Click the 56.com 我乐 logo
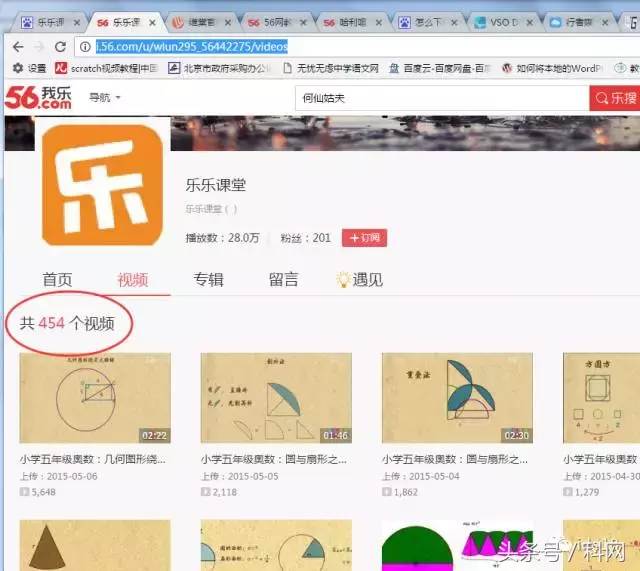Screen dimensions: 640x571 click(x=38, y=98)
